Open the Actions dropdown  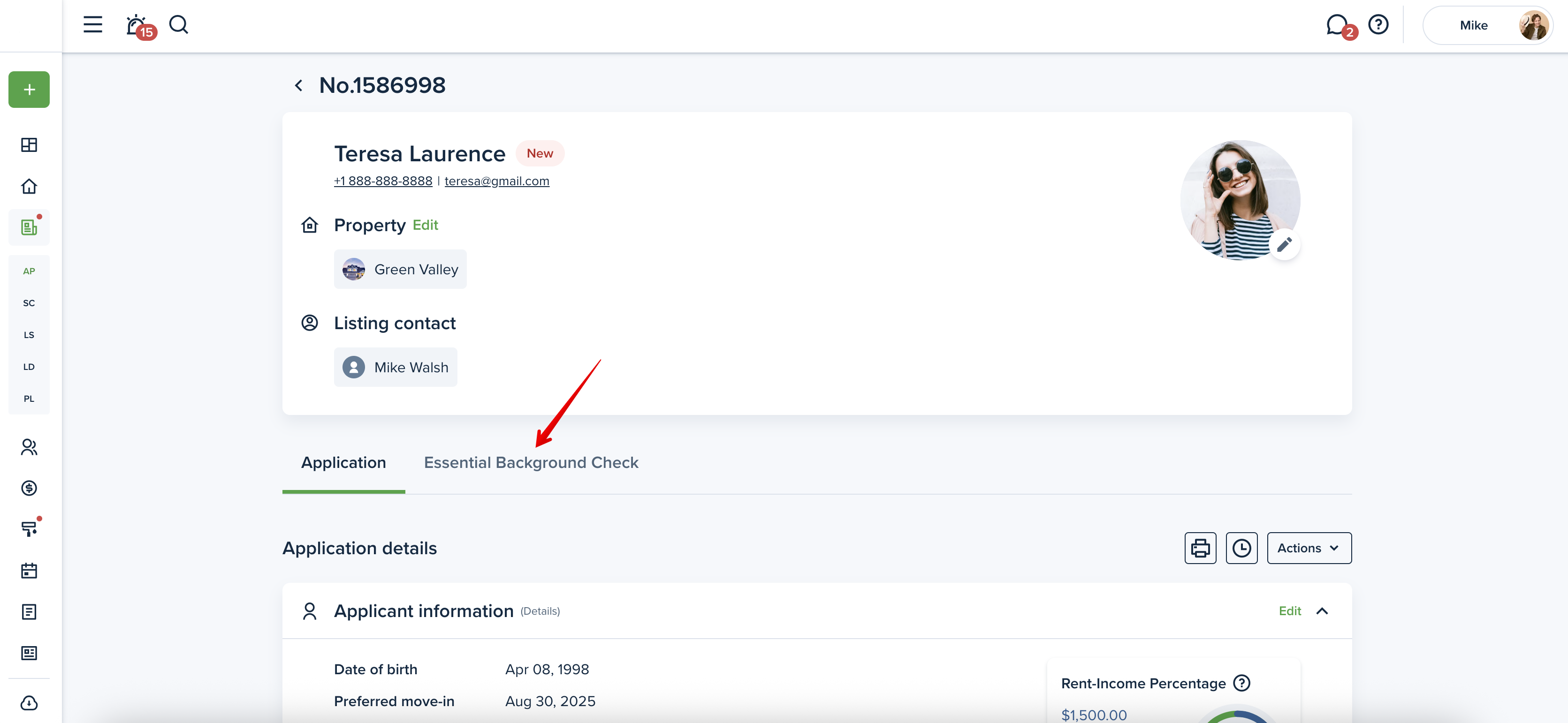pos(1309,549)
